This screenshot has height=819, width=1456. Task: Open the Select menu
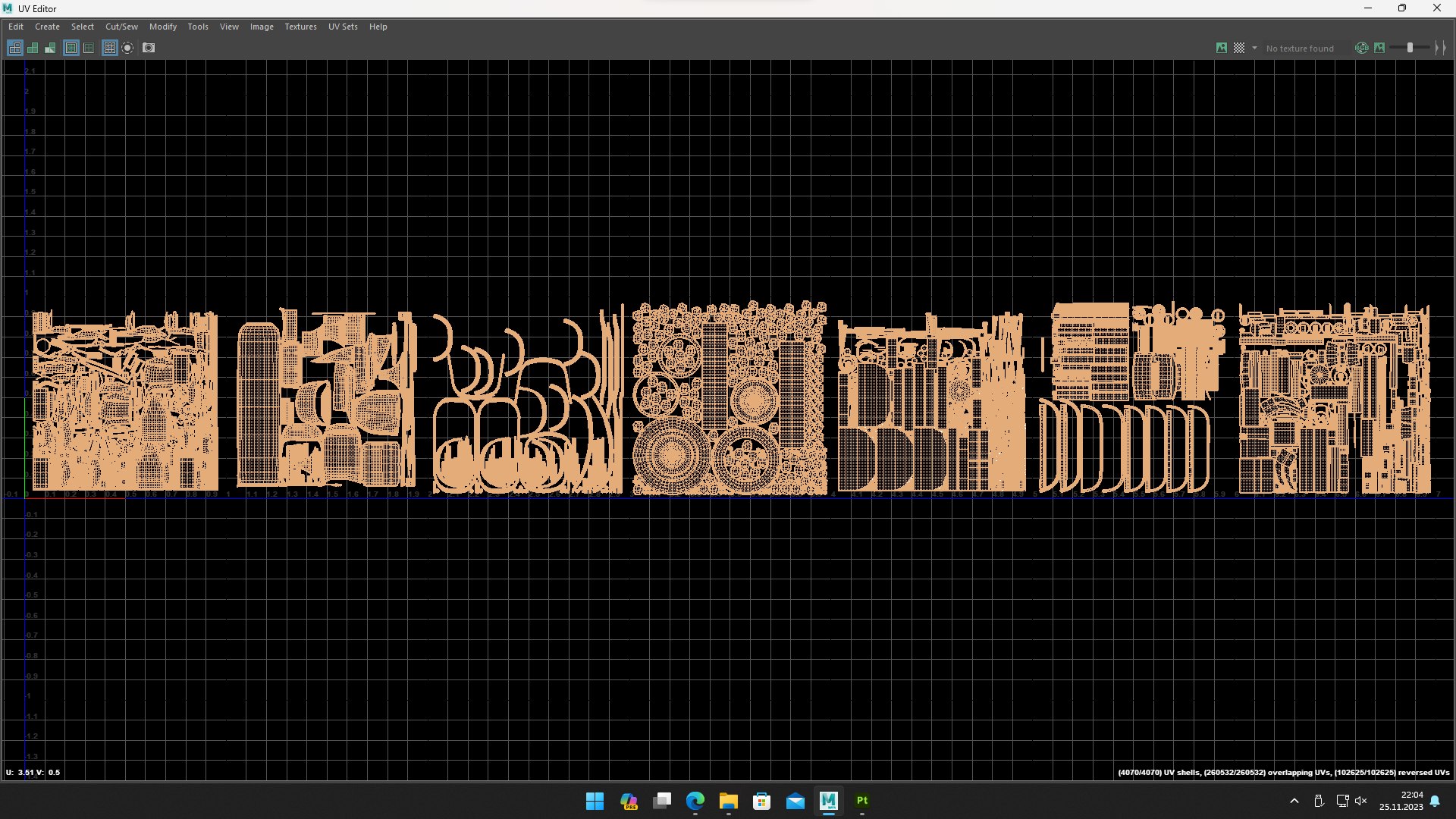(83, 27)
